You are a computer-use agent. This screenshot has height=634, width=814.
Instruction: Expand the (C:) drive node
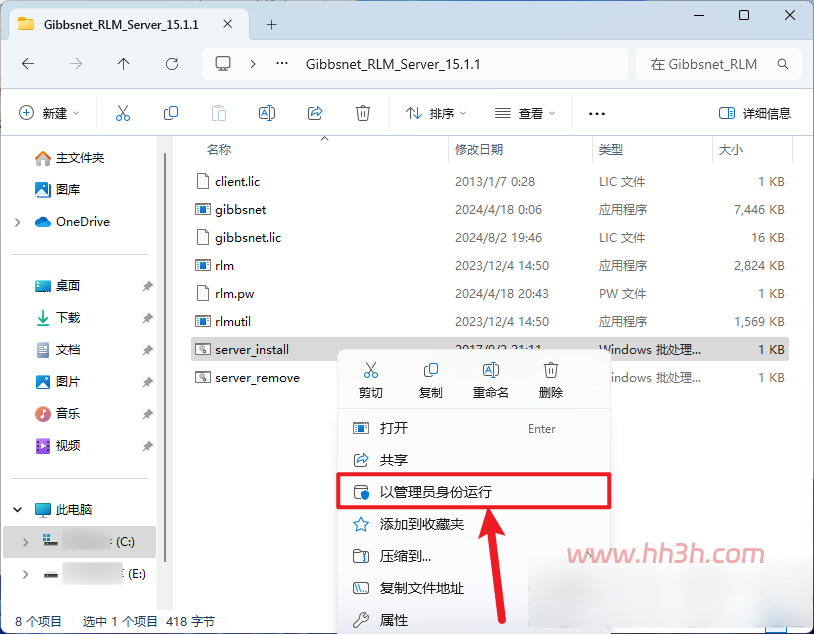tap(25, 542)
